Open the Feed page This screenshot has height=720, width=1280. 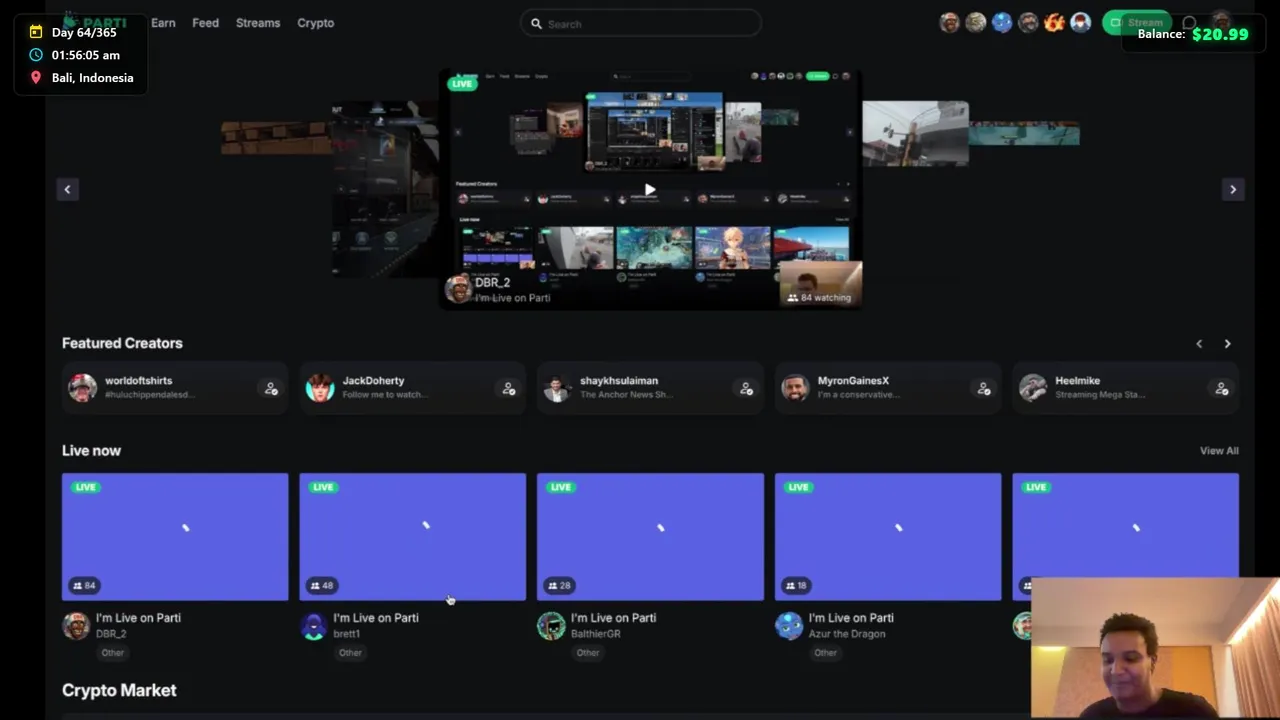point(205,23)
